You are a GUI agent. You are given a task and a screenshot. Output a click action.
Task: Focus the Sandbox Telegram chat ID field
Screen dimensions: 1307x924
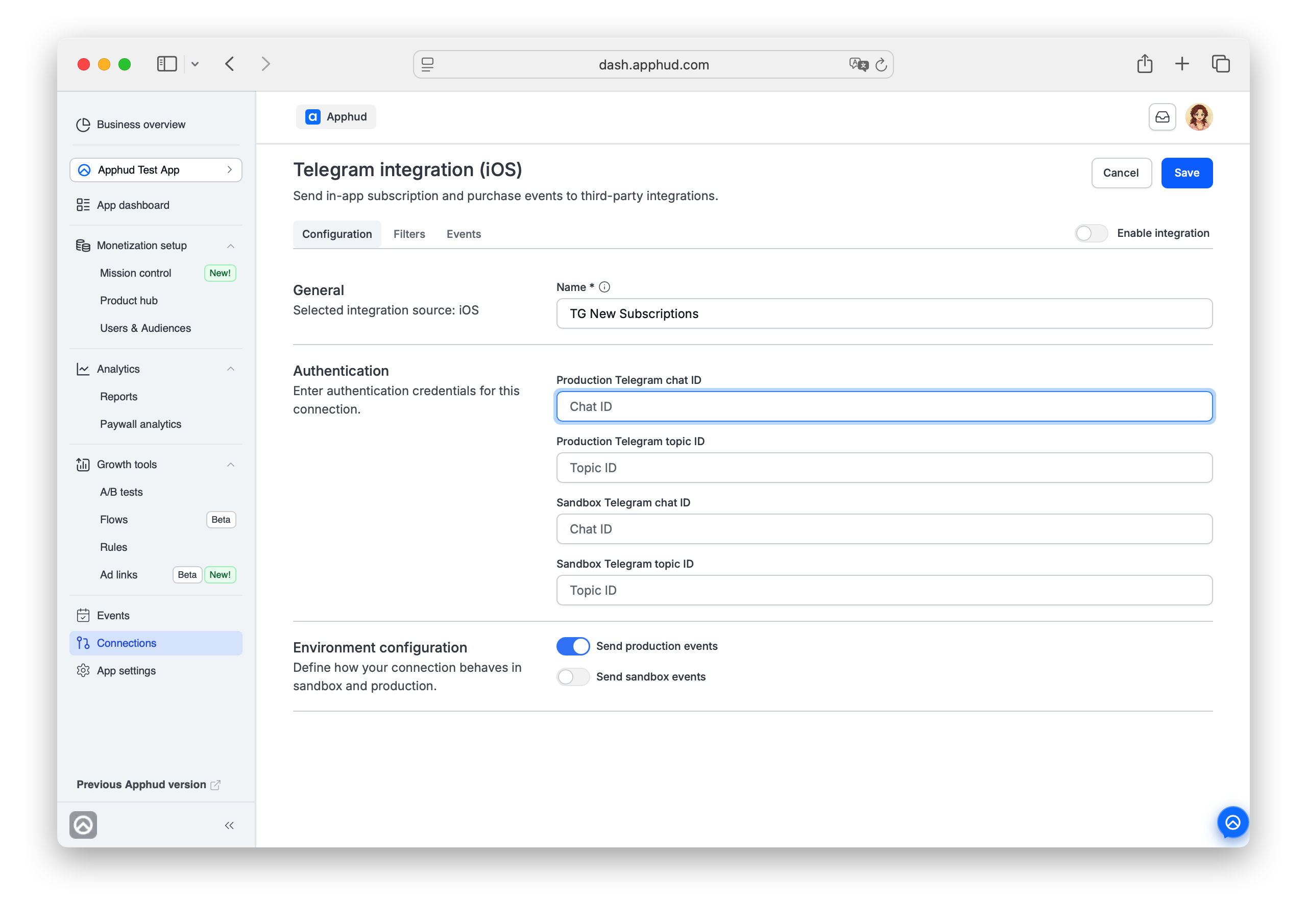884,529
